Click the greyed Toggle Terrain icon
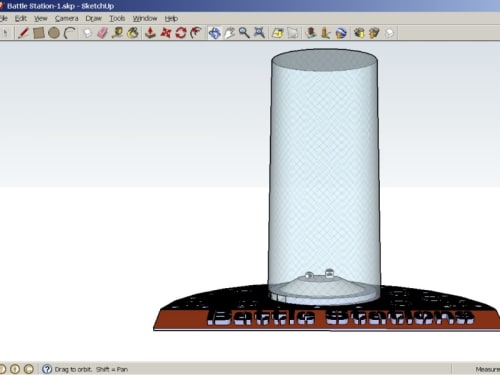This screenshot has width=500, height=375. 292,33
